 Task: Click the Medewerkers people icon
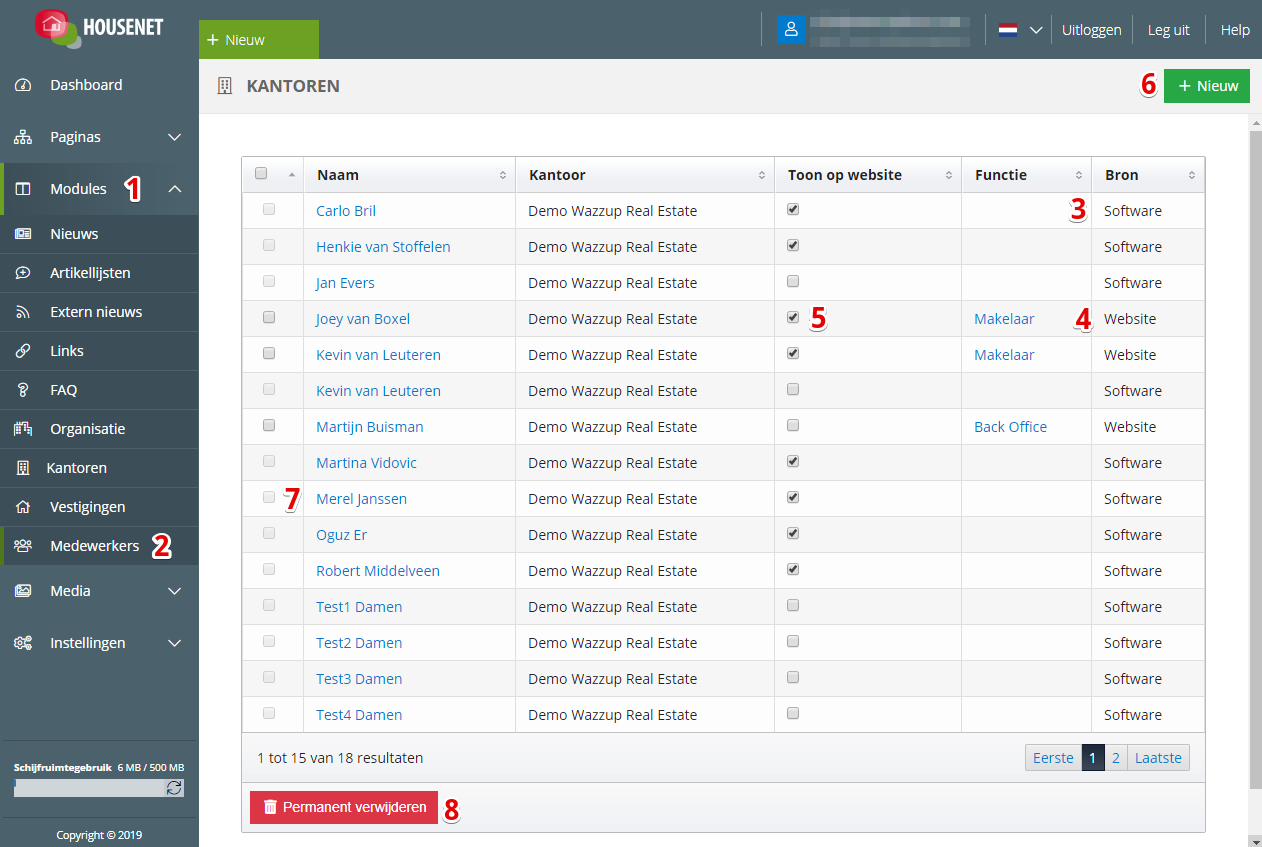click(23, 546)
